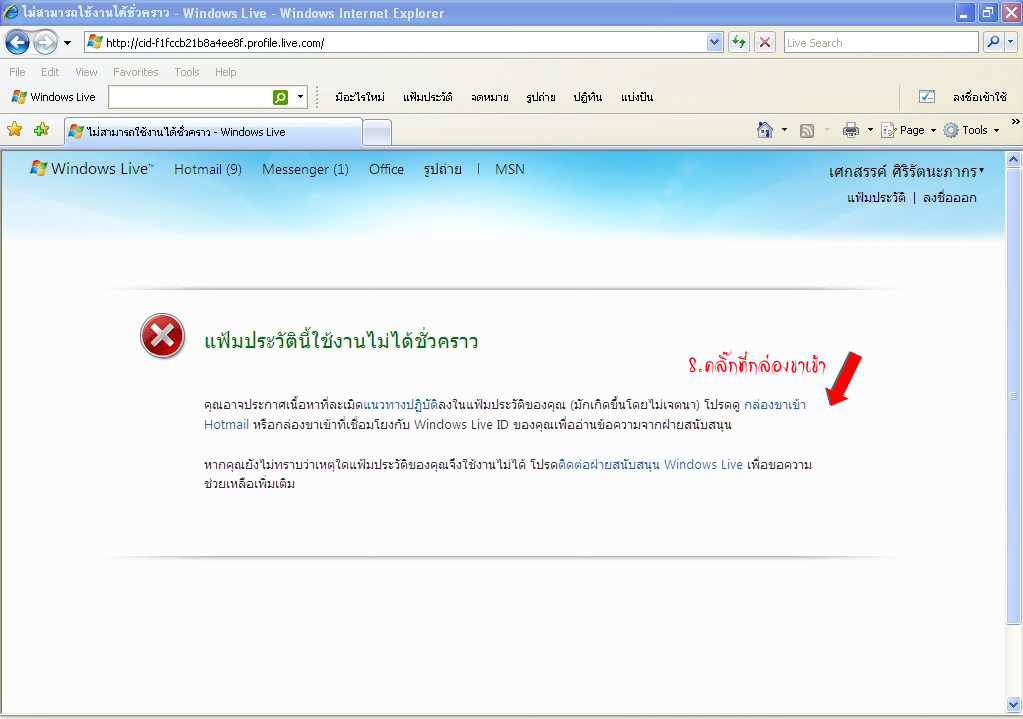Open the Help menu
The image size is (1023, 719).
pos(226,72)
